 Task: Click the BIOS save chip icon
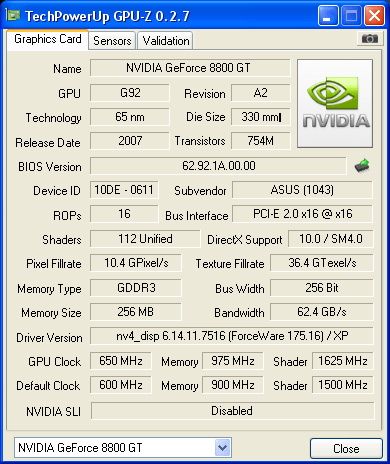[362, 165]
